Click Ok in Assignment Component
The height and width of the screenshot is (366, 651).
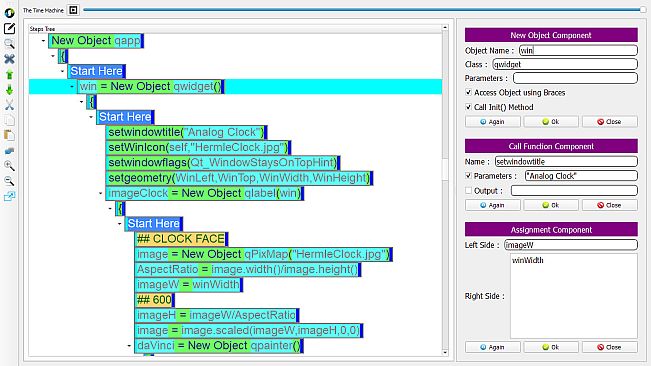click(x=551, y=347)
